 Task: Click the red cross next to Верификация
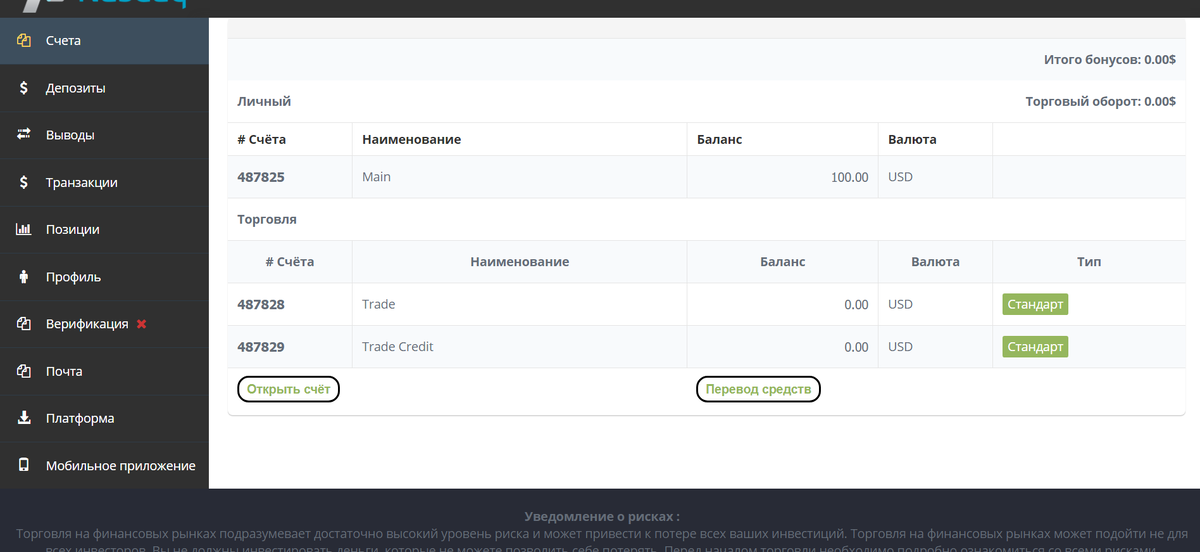(141, 324)
